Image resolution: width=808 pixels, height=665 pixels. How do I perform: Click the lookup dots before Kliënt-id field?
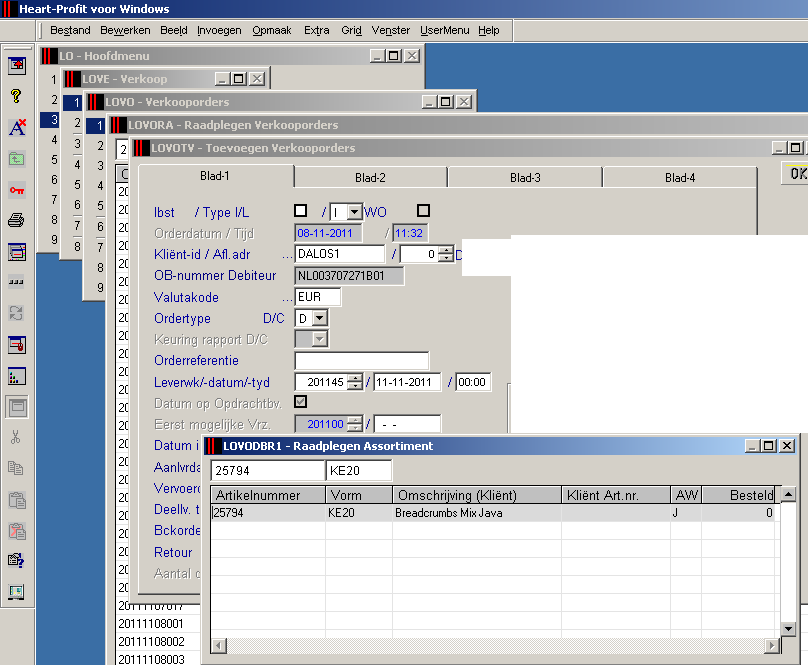(287, 256)
